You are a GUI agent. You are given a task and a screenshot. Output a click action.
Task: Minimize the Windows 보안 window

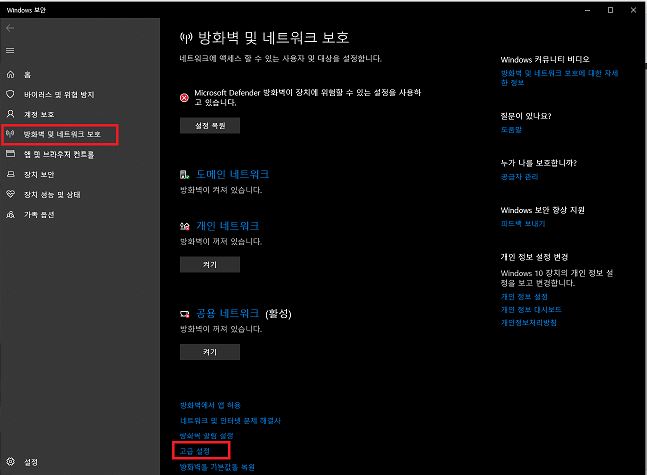tap(588, 10)
